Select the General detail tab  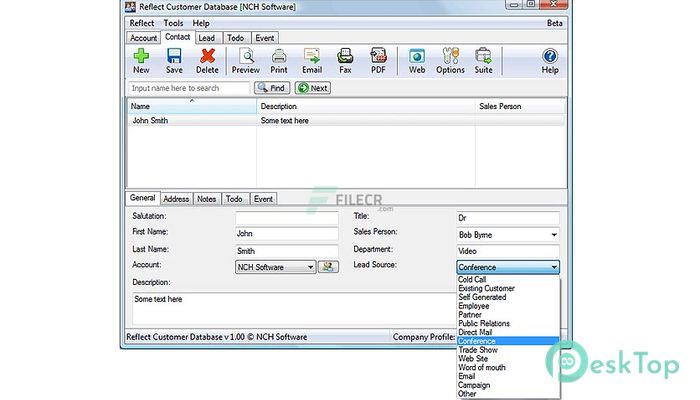pos(142,198)
